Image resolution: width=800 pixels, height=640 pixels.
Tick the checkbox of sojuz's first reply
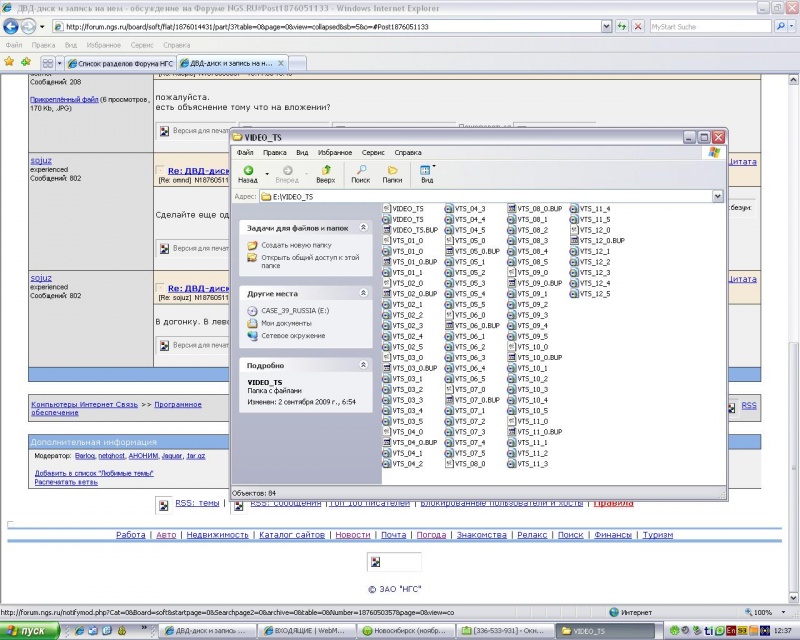coord(159,171)
